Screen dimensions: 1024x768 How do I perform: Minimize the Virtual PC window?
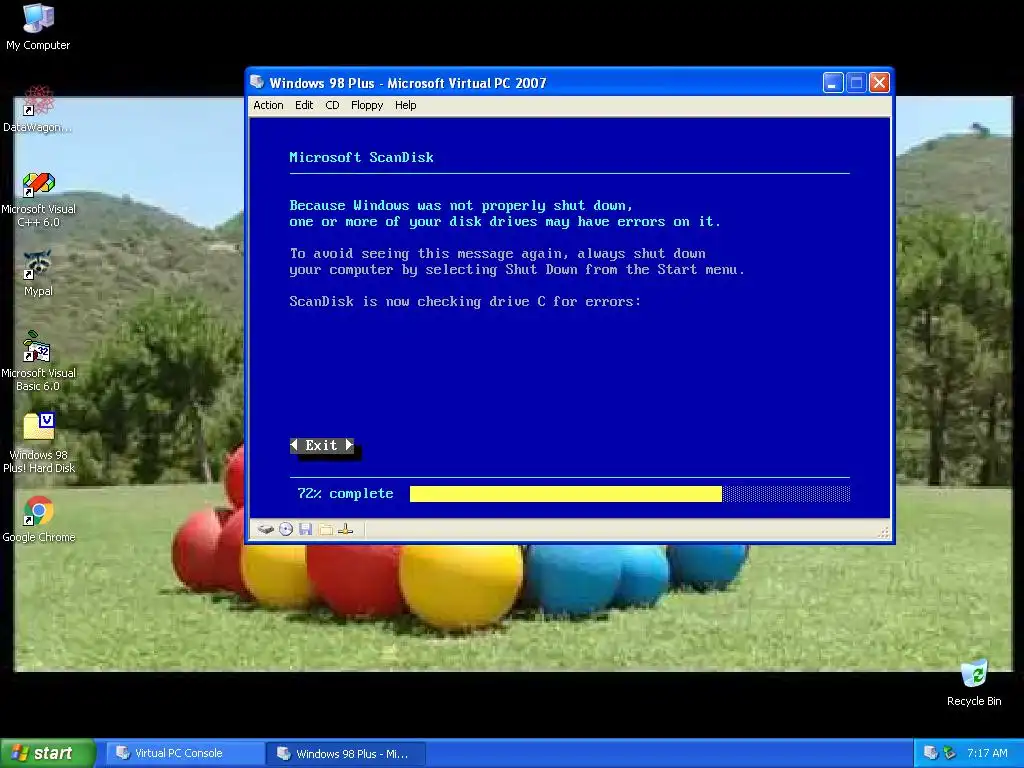pos(833,83)
